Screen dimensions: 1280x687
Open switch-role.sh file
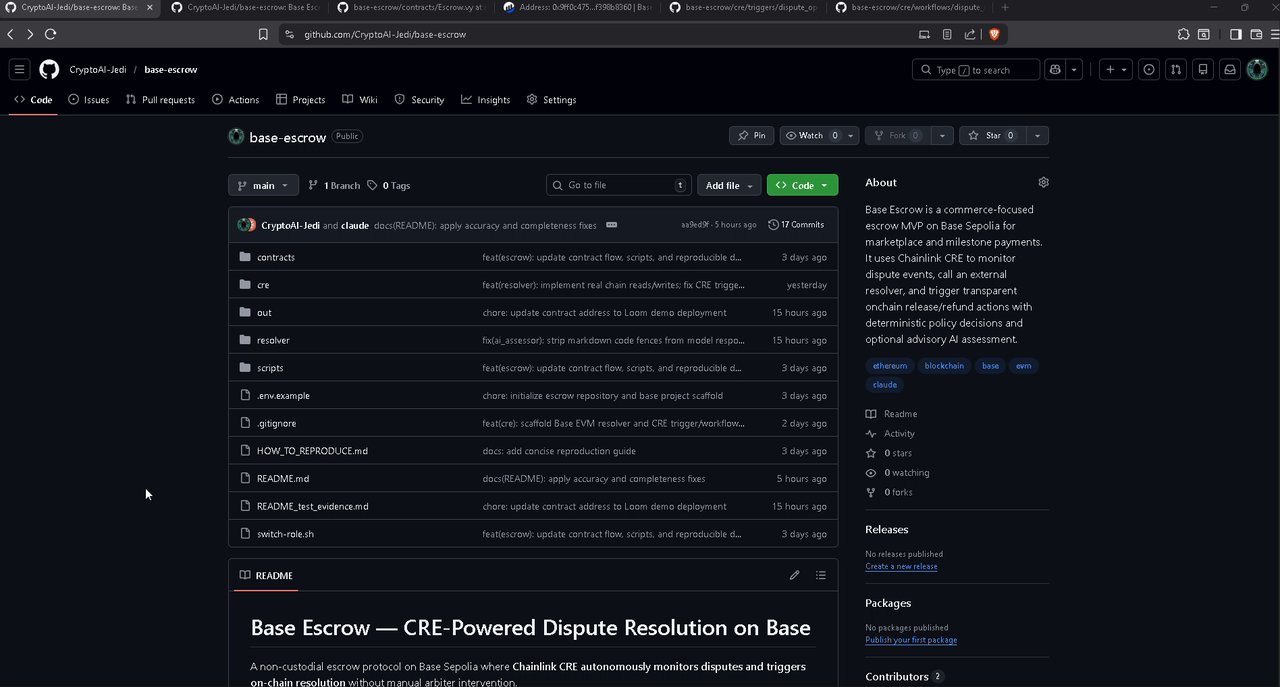click(285, 534)
